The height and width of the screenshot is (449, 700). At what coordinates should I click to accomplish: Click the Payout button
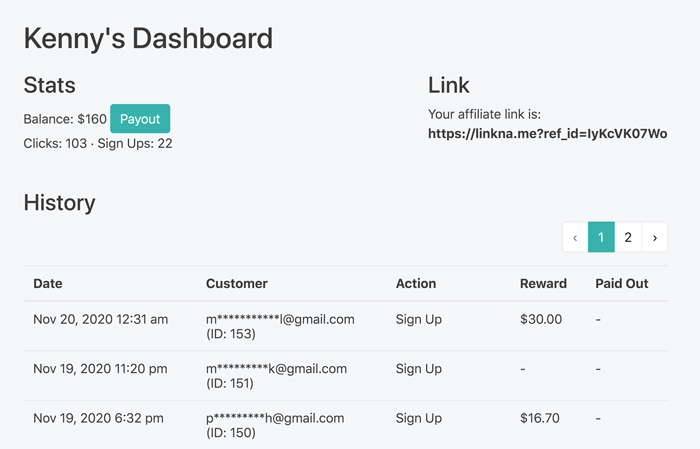140,119
